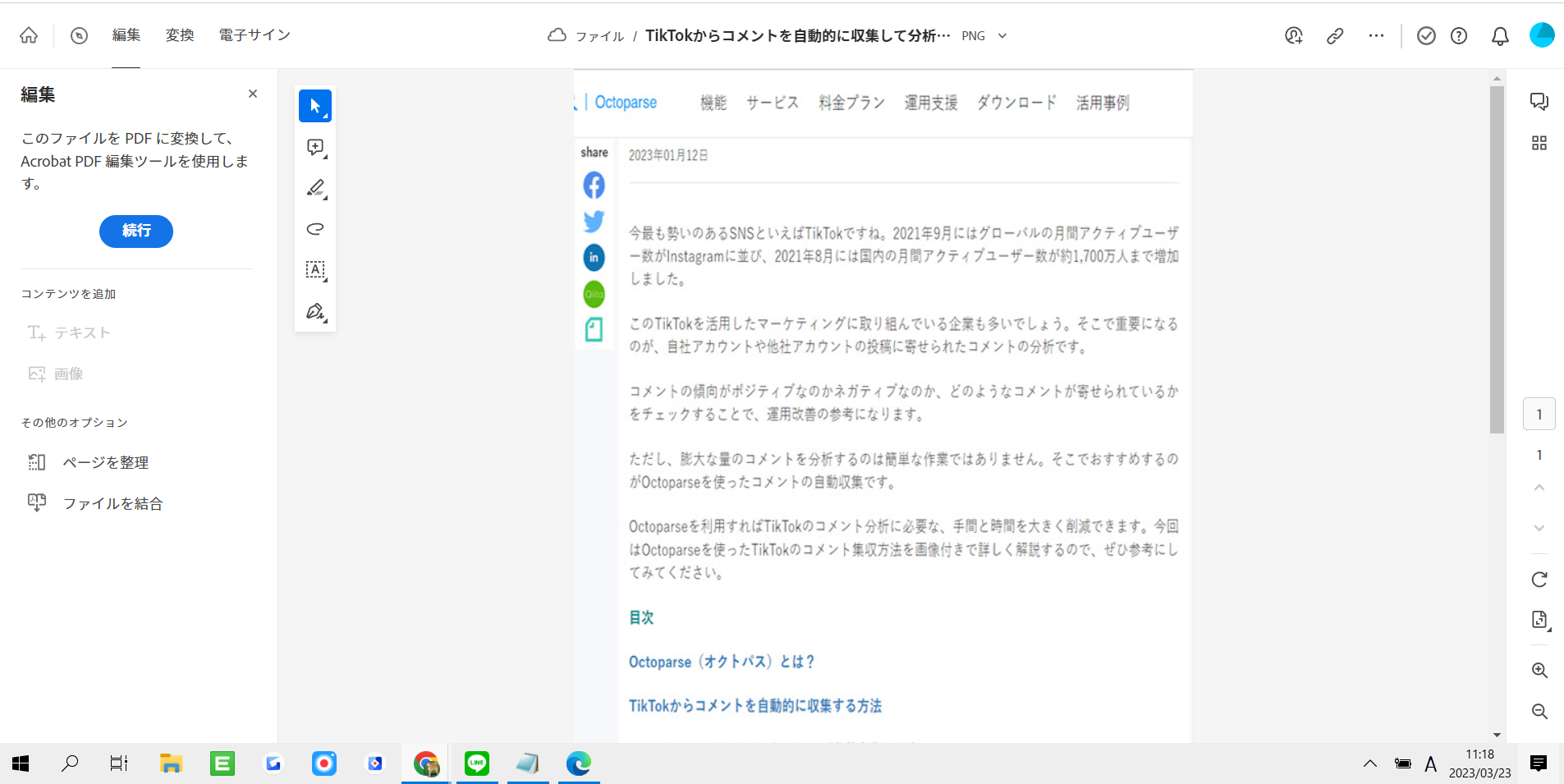
Task: Close the 編集 side panel
Action: (253, 94)
